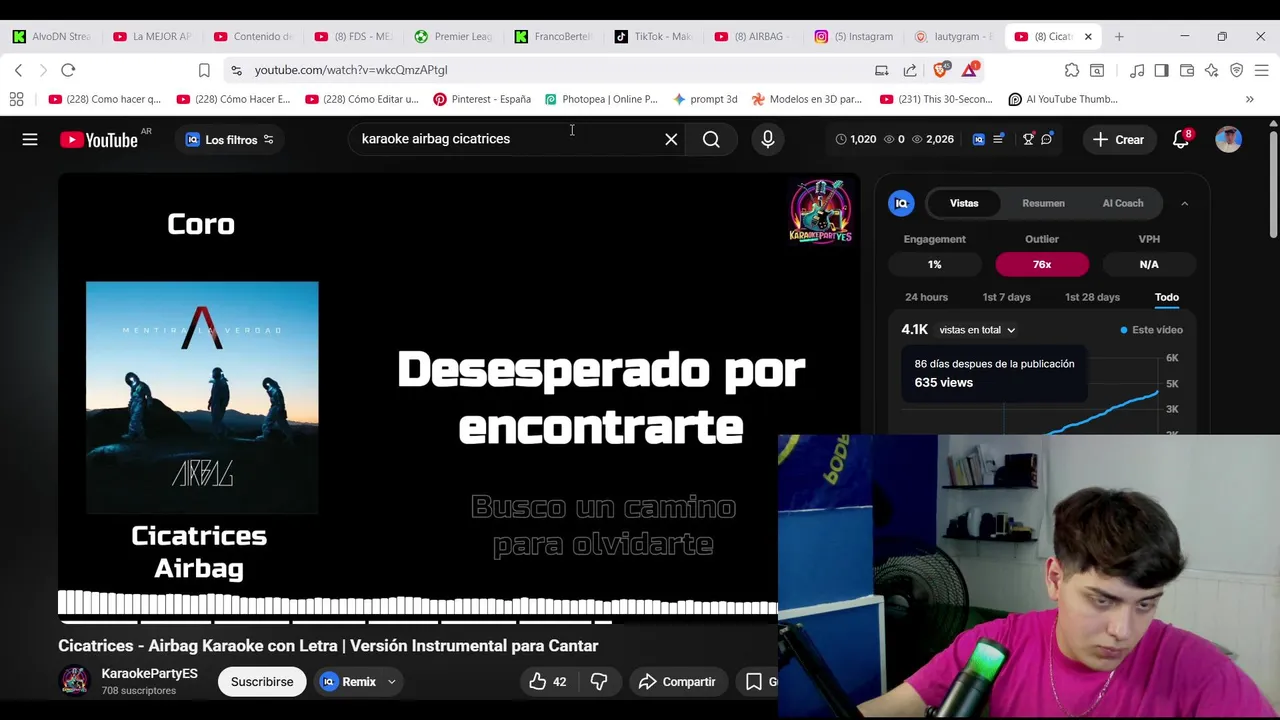
Task: Go back with browser back arrow
Action: pyautogui.click(x=18, y=70)
